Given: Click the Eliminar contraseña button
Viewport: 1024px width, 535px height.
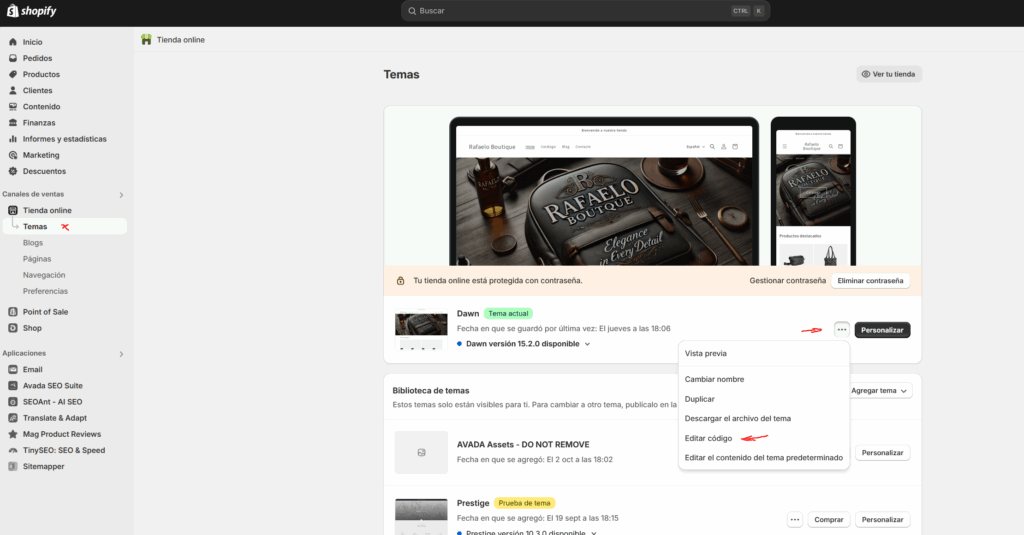Looking at the screenshot, I should pos(870,281).
